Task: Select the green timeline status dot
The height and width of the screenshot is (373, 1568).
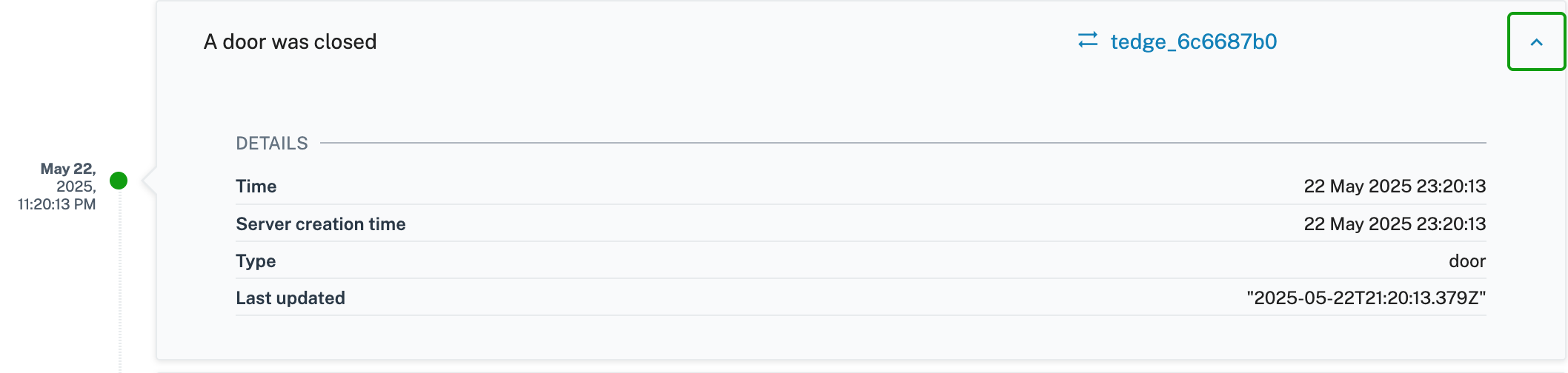Action: pyautogui.click(x=119, y=181)
